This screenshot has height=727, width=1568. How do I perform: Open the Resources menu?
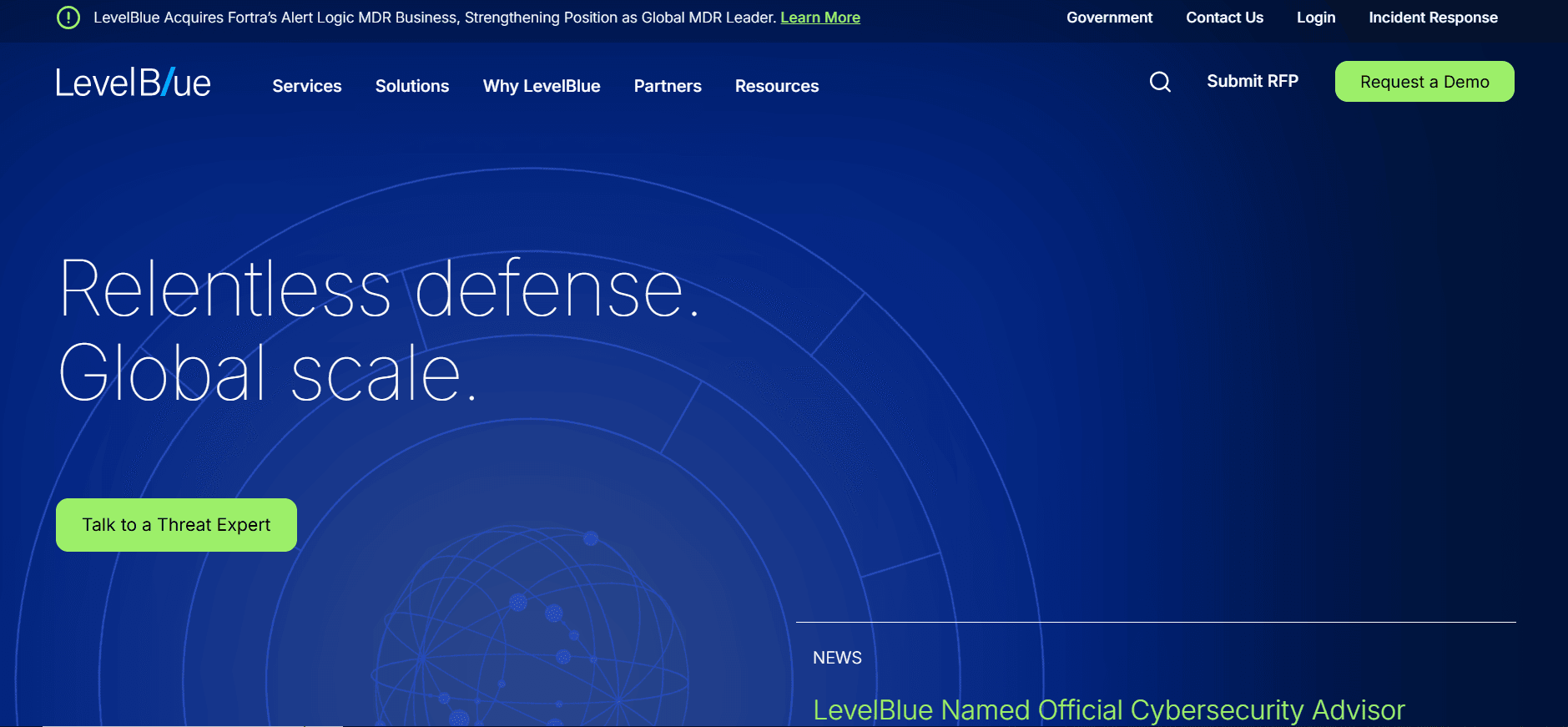[777, 86]
